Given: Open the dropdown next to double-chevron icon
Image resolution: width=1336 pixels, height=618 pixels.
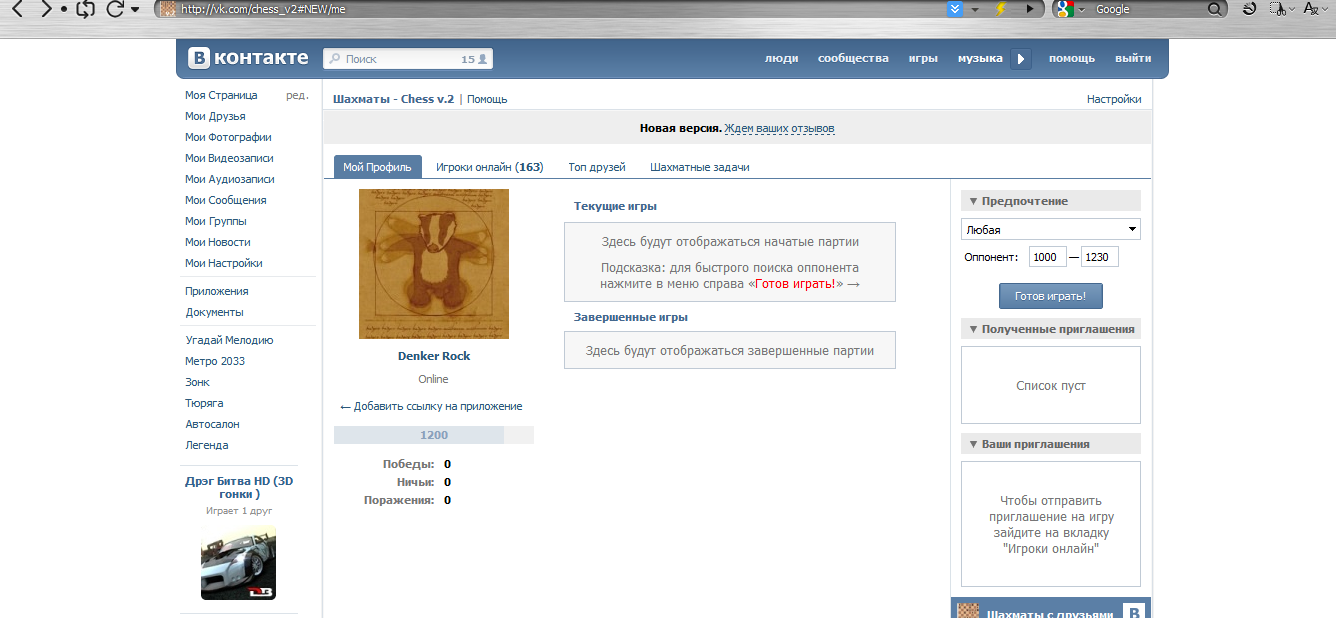Looking at the screenshot, I should (x=975, y=9).
